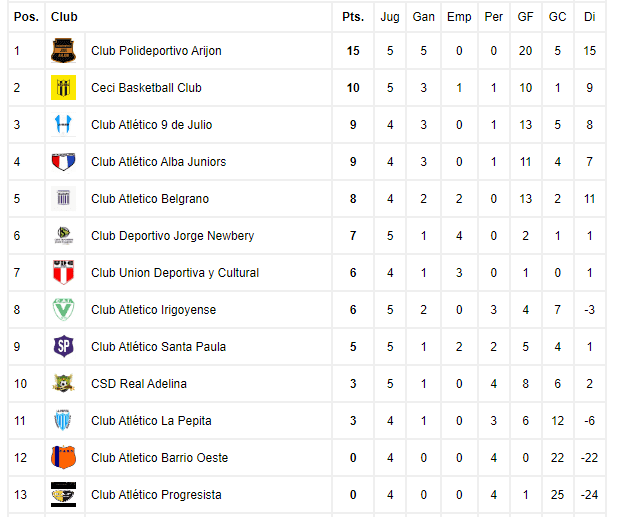617x517 pixels.
Task: Open Club Deportivo Jorge Newbery team name
Action: click(172, 236)
